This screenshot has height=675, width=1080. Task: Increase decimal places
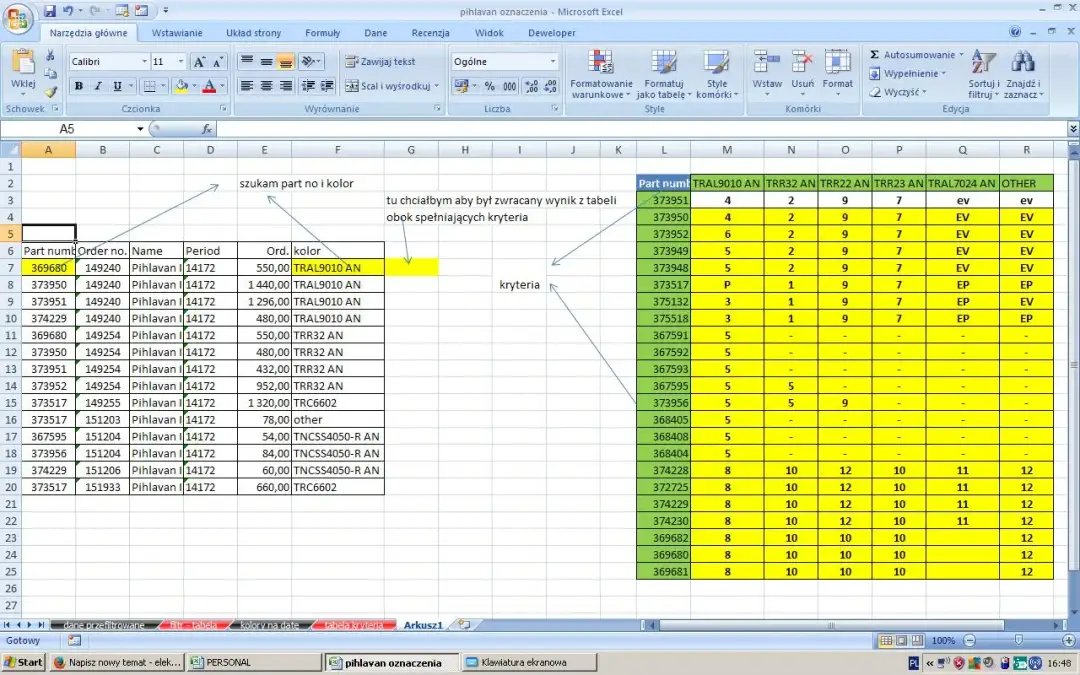(x=532, y=86)
